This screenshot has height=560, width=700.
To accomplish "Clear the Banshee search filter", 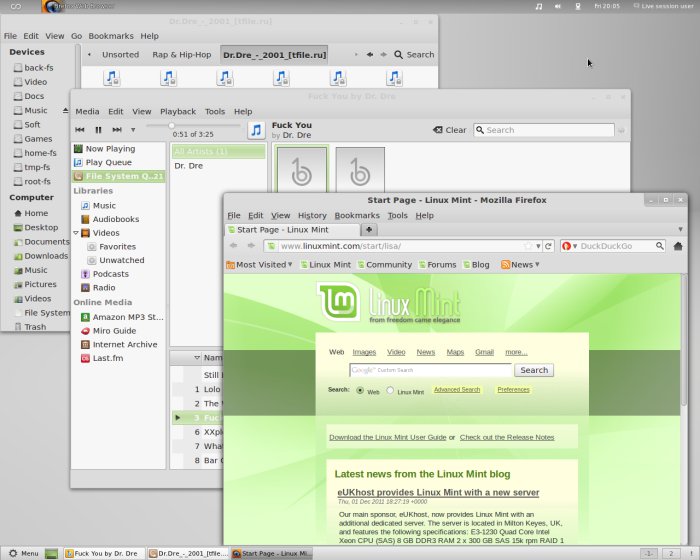I will point(450,130).
